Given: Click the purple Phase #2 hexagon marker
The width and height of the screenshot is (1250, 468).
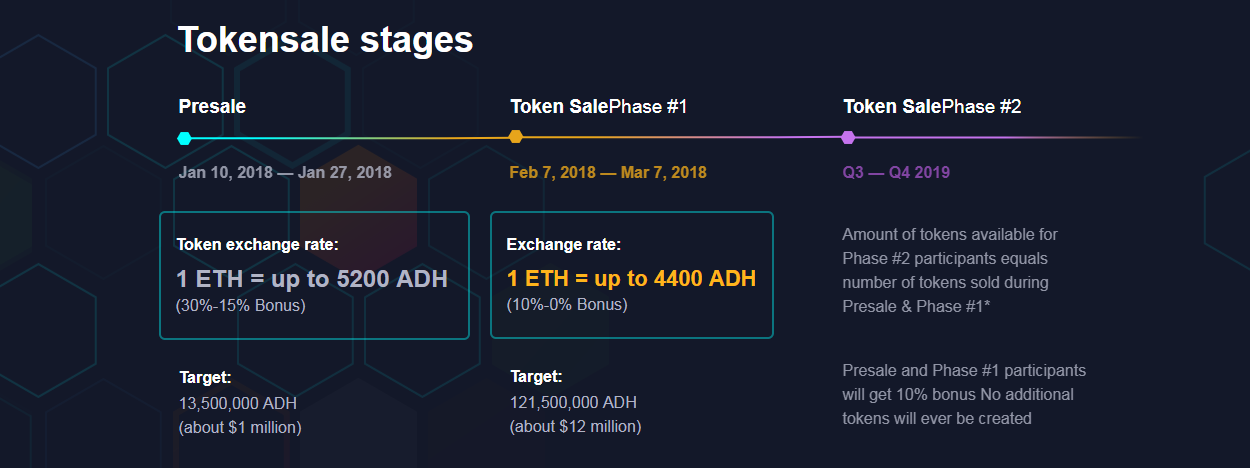Looking at the screenshot, I should pyautogui.click(x=848, y=137).
